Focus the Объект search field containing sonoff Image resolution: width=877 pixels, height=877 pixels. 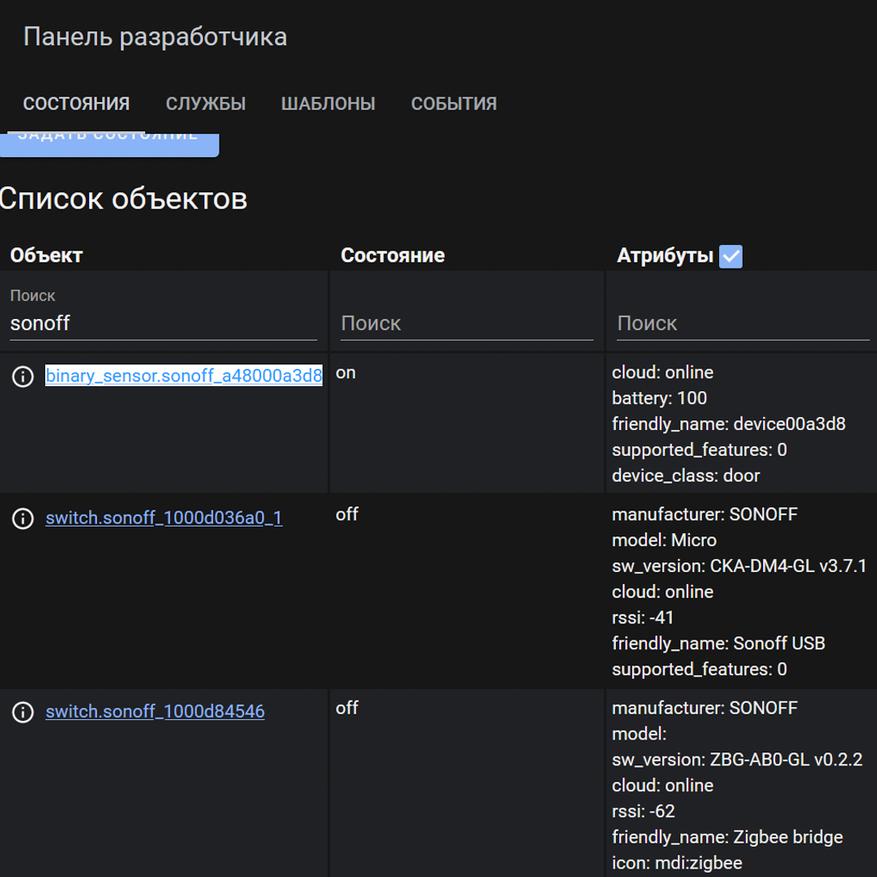pos(163,323)
